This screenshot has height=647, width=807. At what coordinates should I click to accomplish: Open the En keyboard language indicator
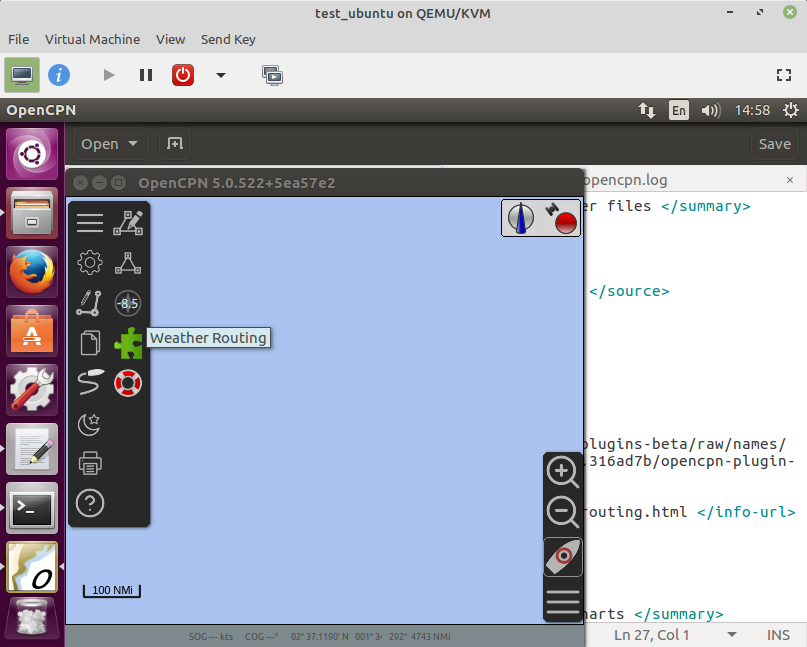pyautogui.click(x=679, y=110)
